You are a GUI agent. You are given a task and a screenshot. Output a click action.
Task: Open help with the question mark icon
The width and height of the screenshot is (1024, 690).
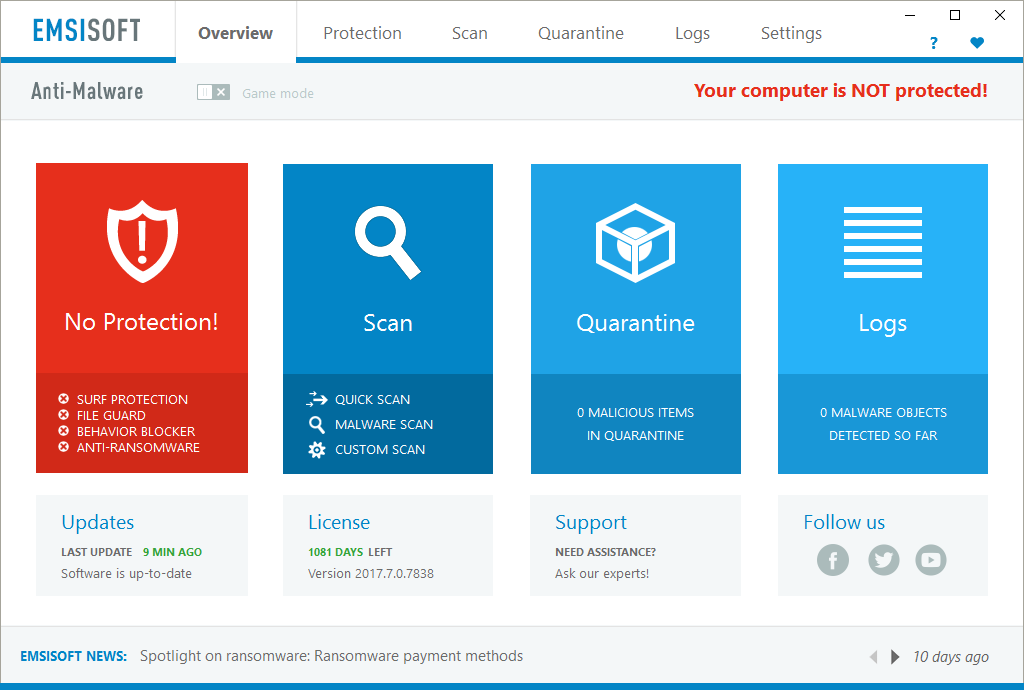click(x=934, y=43)
